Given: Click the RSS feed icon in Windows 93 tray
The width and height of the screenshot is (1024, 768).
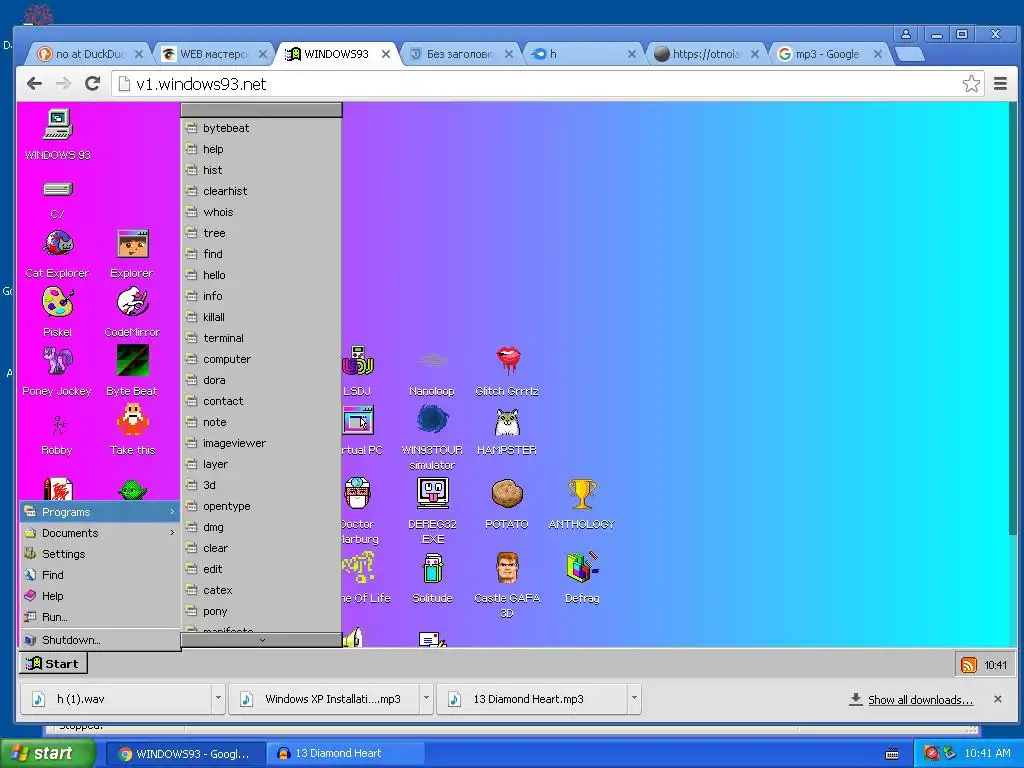Looking at the screenshot, I should coord(969,665).
